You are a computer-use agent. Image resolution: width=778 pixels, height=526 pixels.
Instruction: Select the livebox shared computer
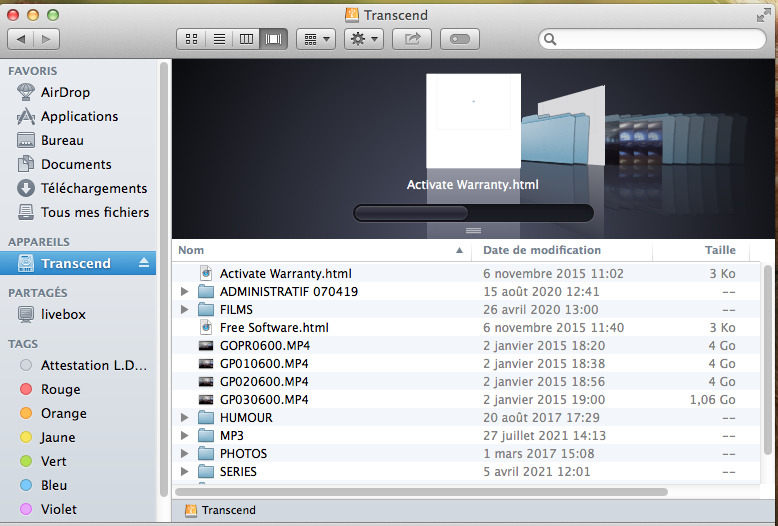[63, 314]
